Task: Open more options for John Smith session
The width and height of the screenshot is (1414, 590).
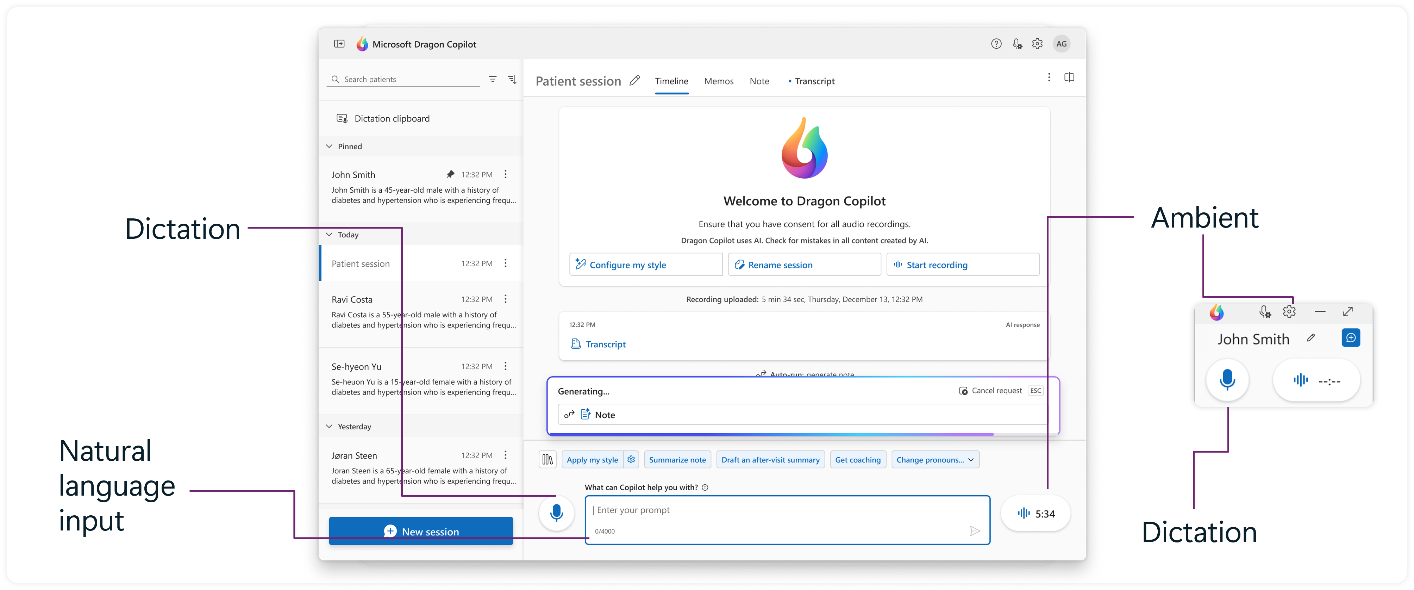Action: coord(505,175)
